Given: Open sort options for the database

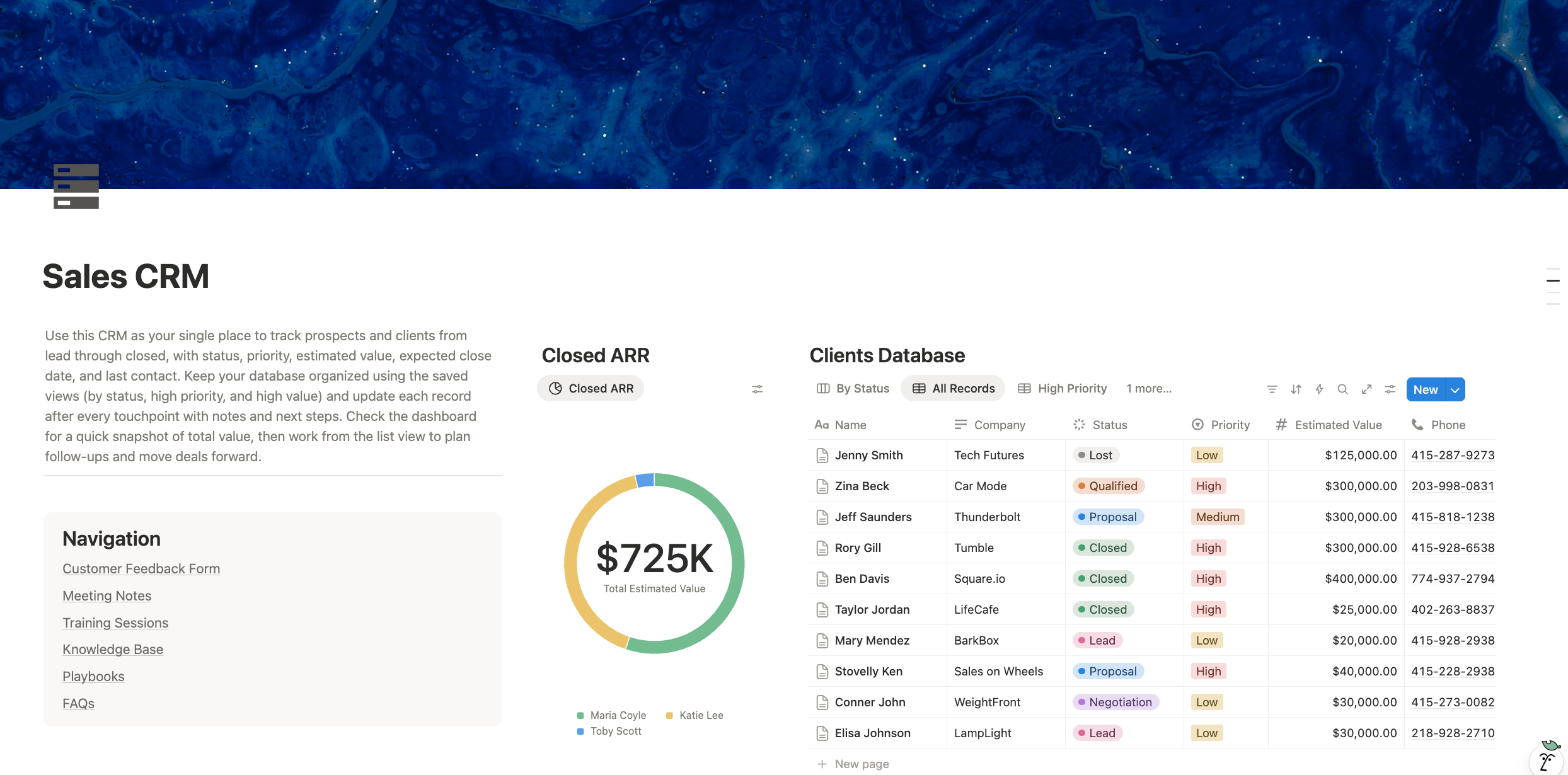Looking at the screenshot, I should pyautogui.click(x=1296, y=389).
